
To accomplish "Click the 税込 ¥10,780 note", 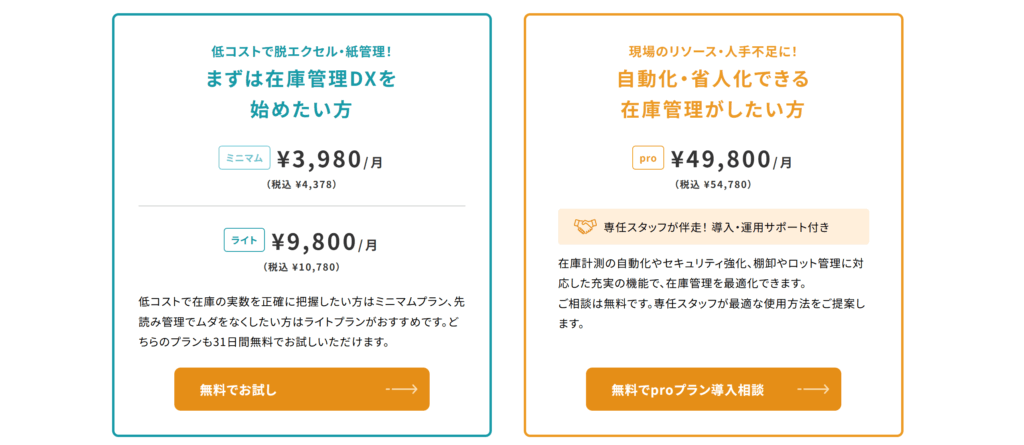I will (x=302, y=267).
